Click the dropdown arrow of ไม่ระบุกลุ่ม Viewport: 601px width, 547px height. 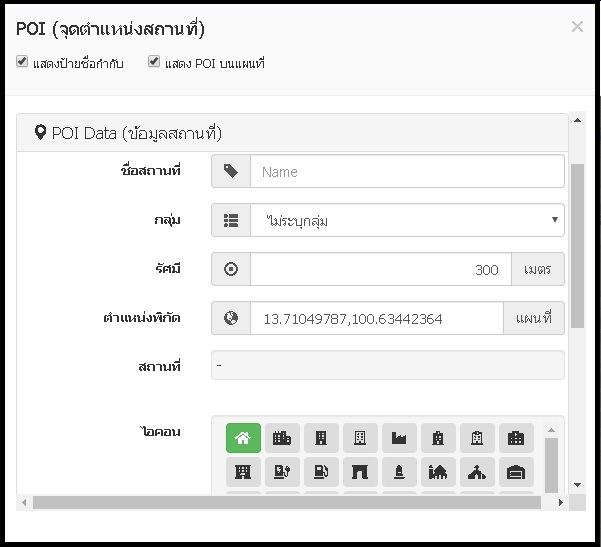coord(554,220)
